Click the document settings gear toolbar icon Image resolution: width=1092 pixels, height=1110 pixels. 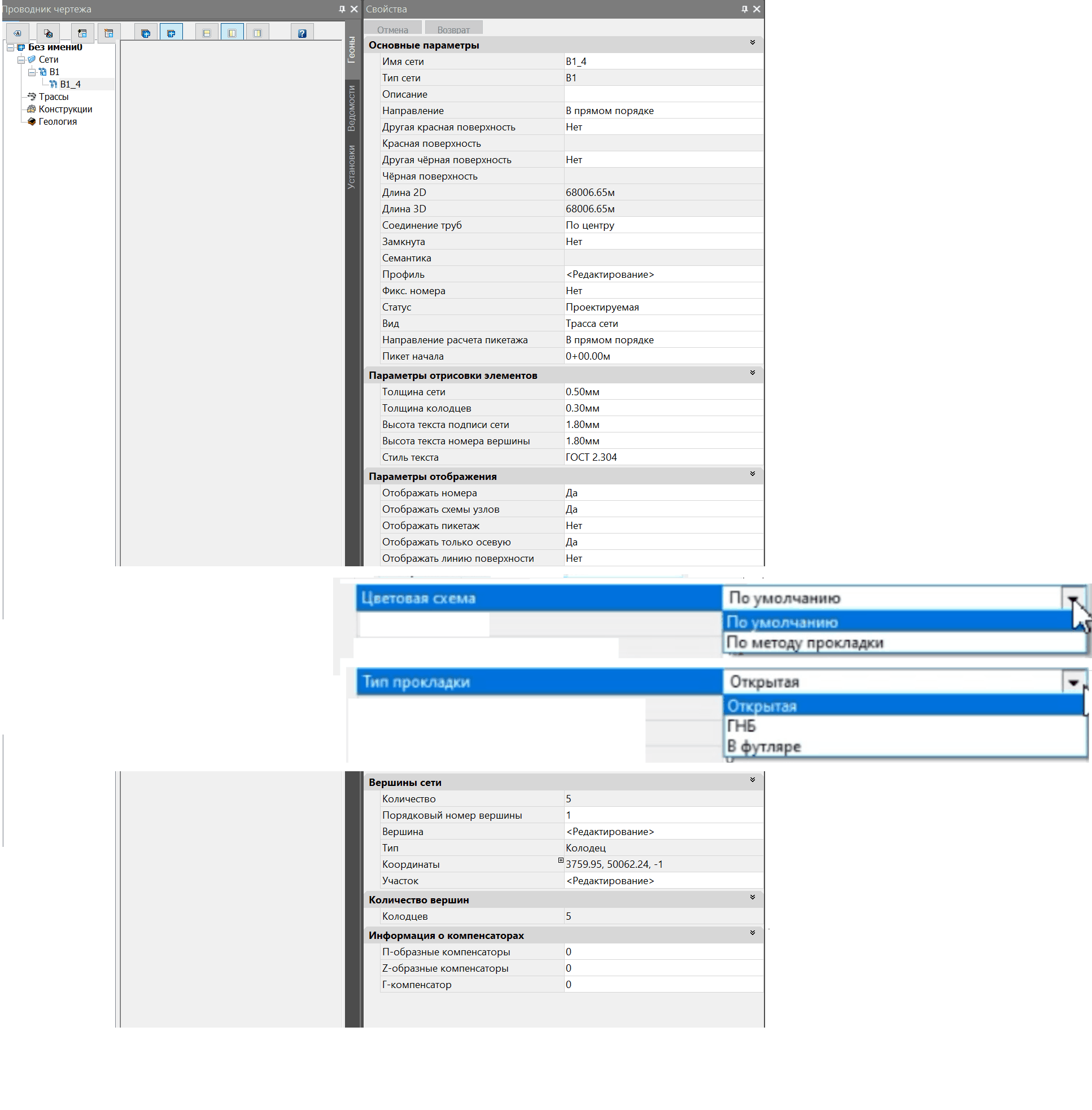(48, 33)
